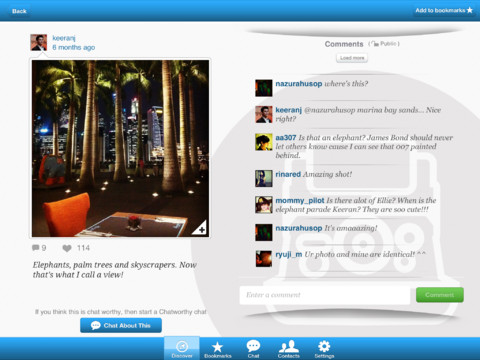
Task: Click the Enter a comment field
Action: 325,295
